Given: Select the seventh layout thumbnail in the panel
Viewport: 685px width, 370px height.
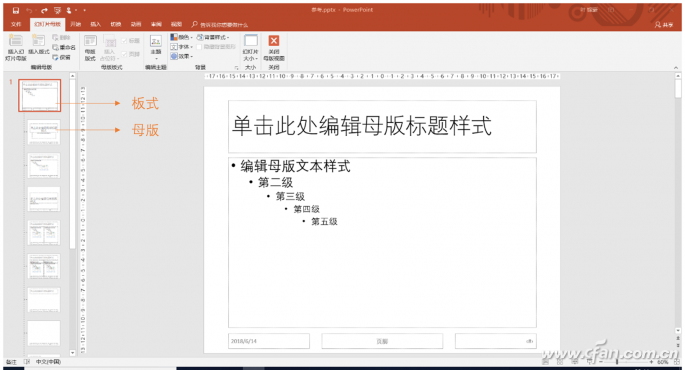Looking at the screenshot, I should click(44, 300).
